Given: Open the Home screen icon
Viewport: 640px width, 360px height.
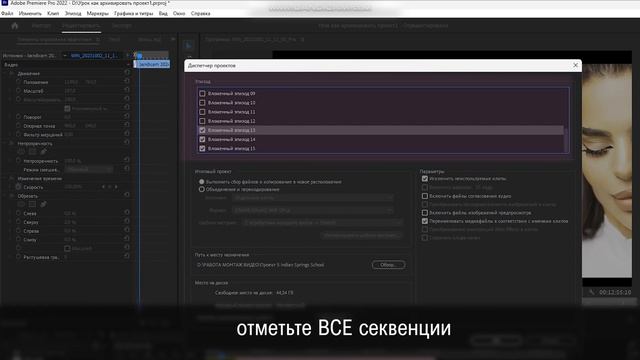Looking at the screenshot, I should pyautogui.click(x=15, y=26).
